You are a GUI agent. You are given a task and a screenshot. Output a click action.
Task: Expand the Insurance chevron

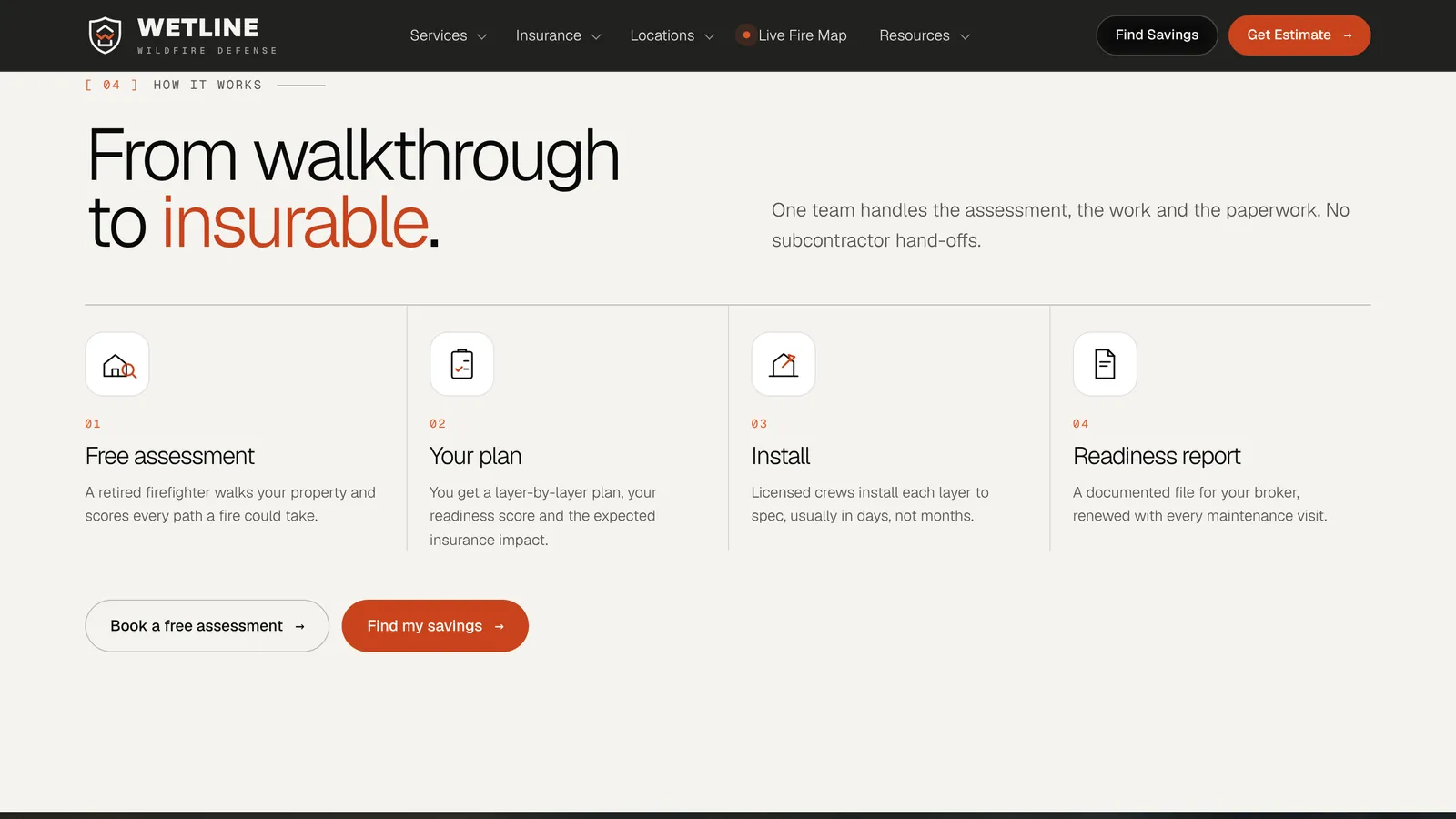coord(596,36)
